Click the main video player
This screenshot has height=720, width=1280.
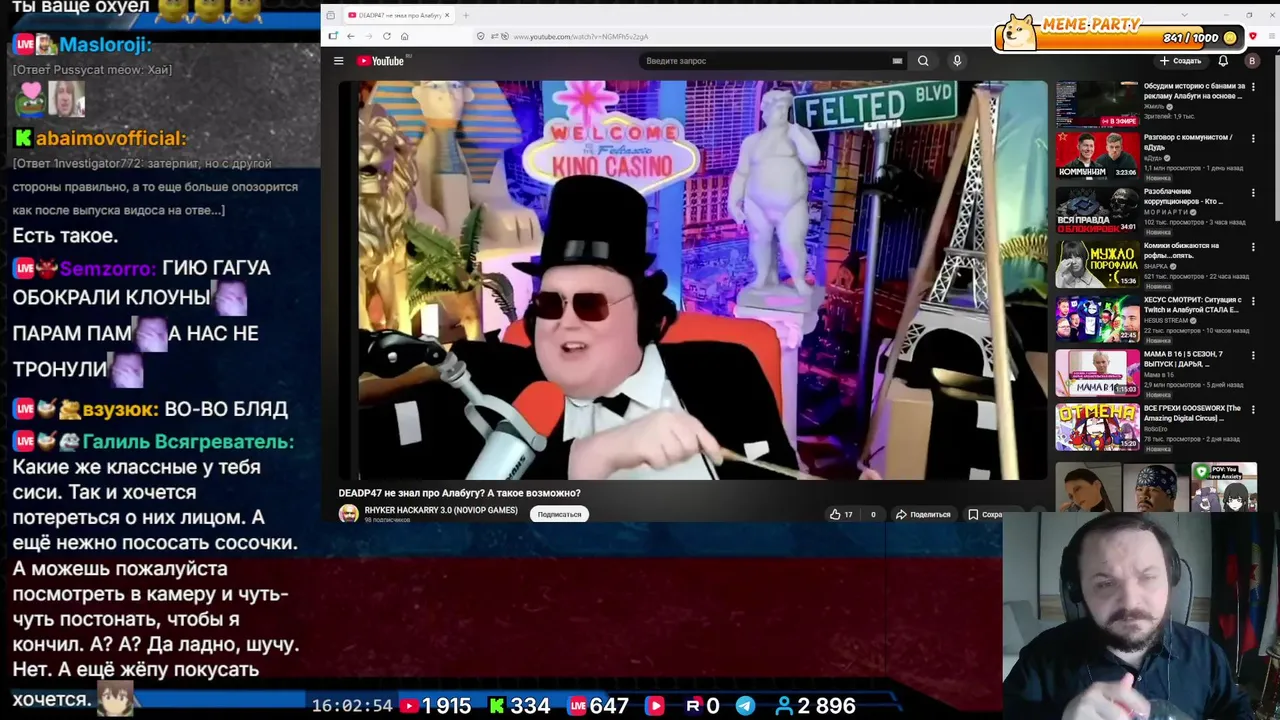click(x=692, y=281)
